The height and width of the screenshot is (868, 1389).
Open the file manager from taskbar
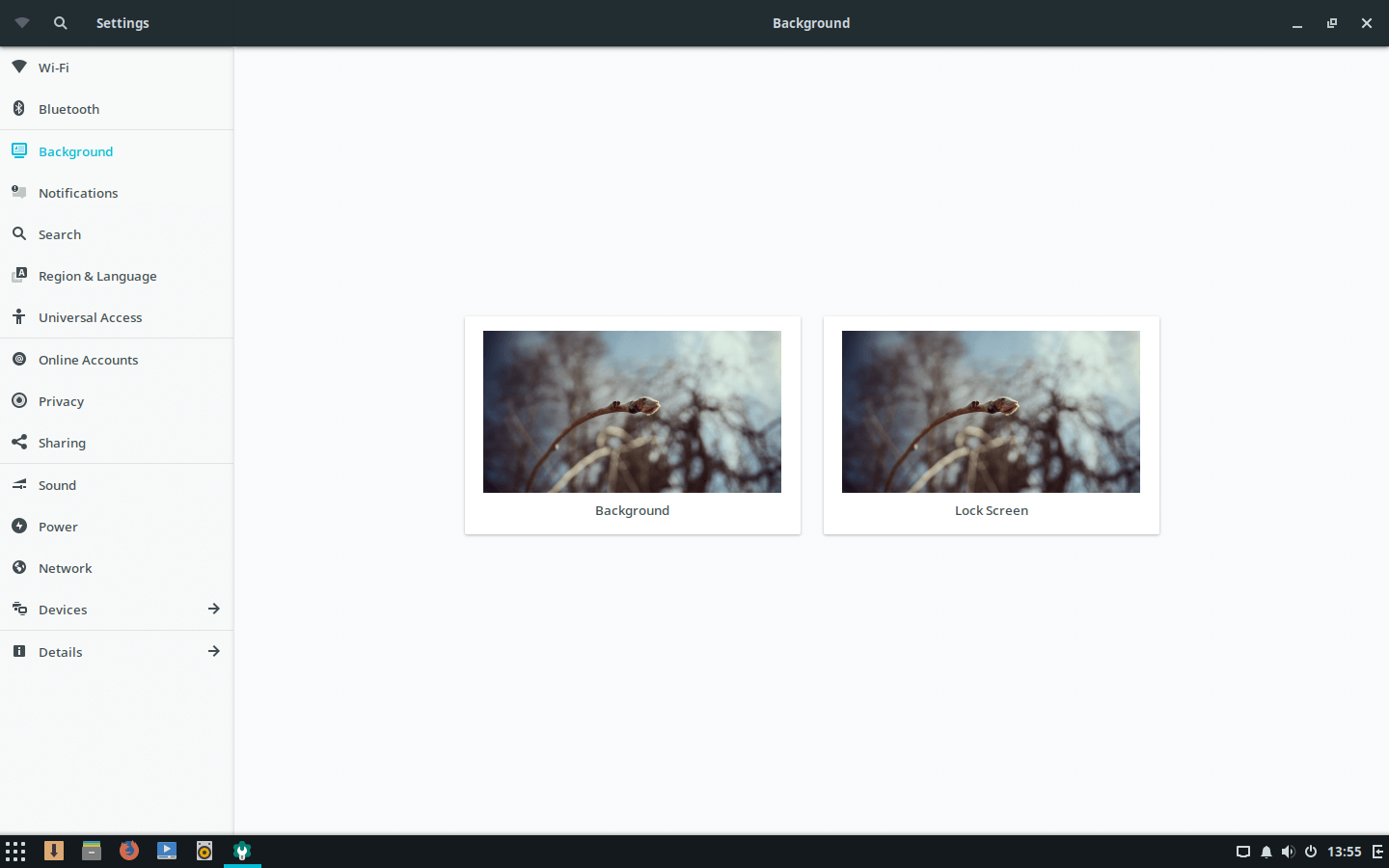[x=92, y=851]
